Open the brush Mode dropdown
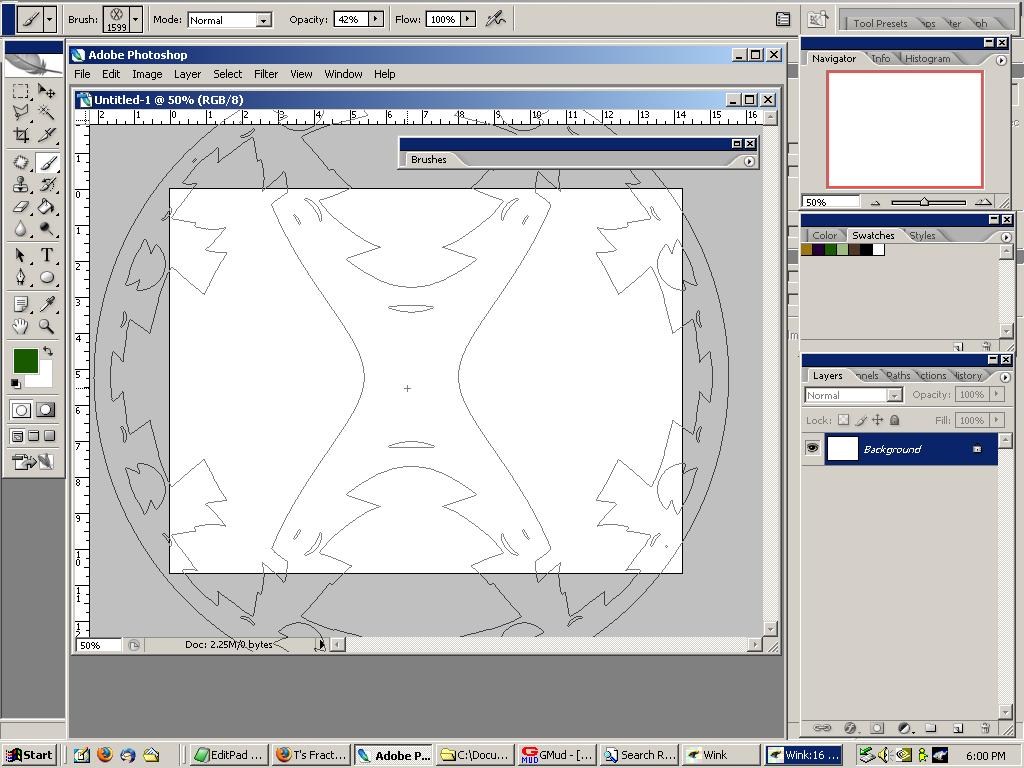Image resolution: width=1024 pixels, height=768 pixels. pos(263,20)
